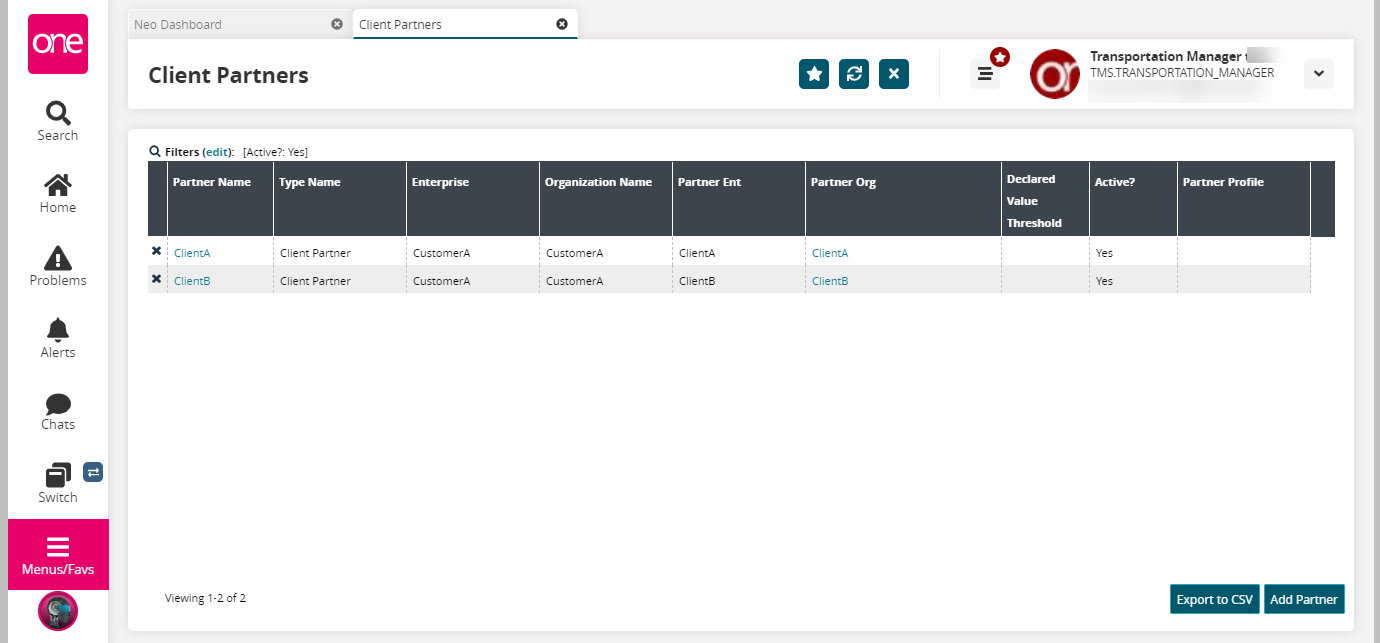Viewport: 1380px width, 643px height.
Task: Add page to favorites star button
Action: click(814, 74)
